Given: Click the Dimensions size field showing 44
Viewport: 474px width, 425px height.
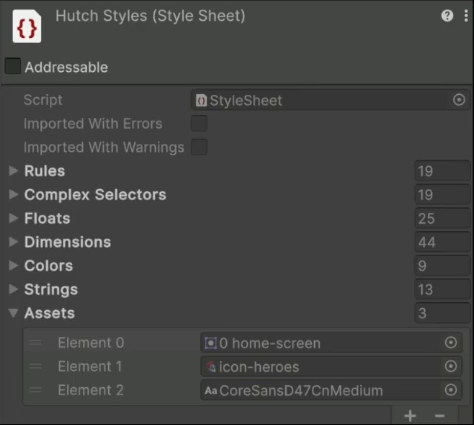Looking at the screenshot, I should pos(442,242).
